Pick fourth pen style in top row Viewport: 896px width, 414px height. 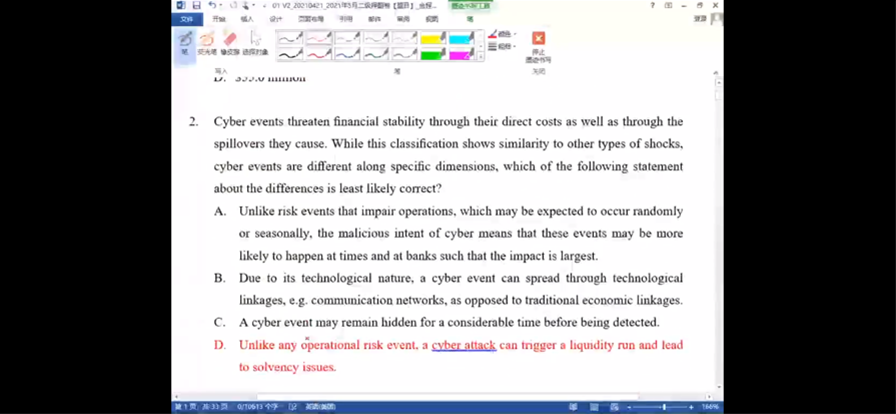376,38
